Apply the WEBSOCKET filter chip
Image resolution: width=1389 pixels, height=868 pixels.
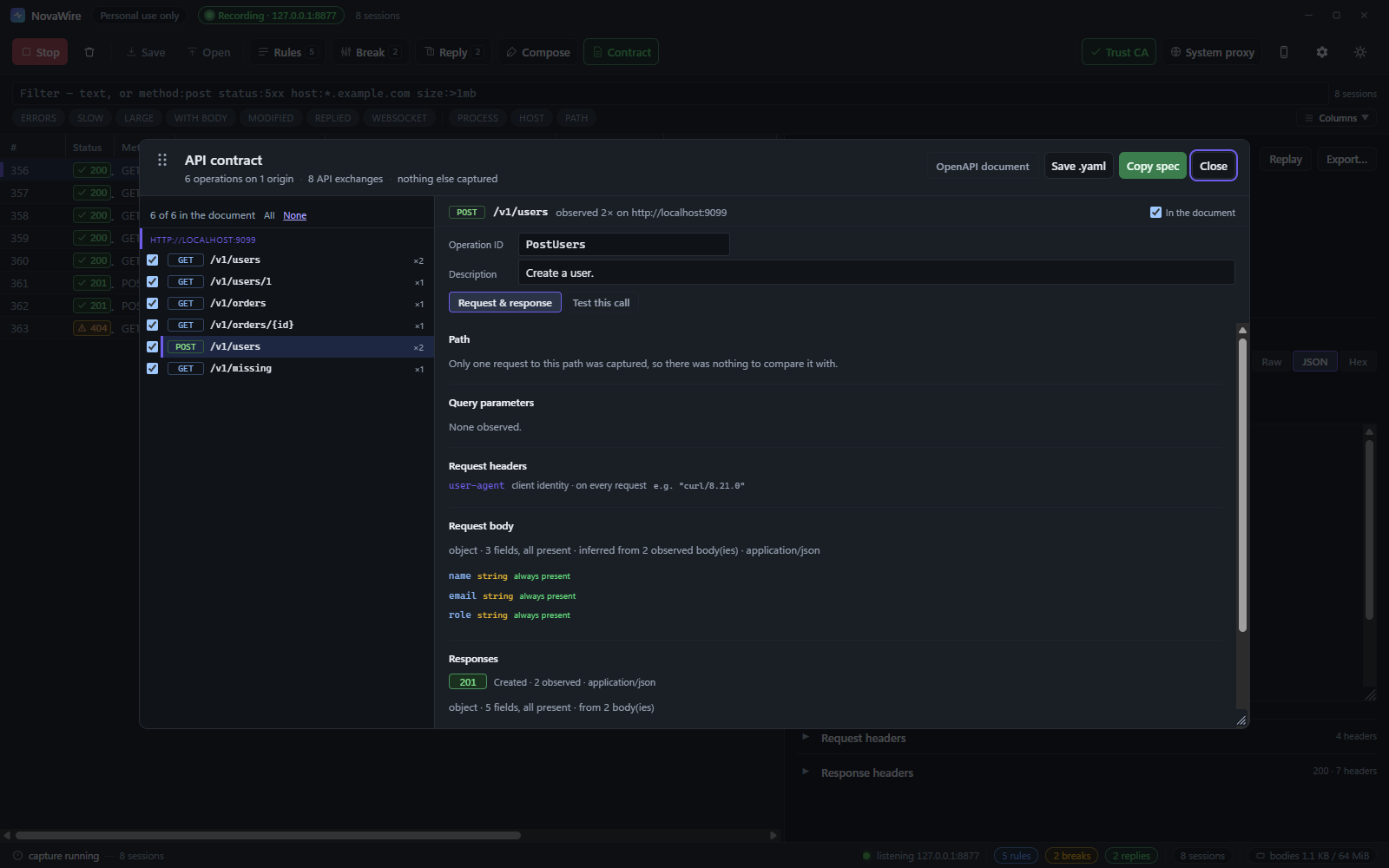(x=399, y=118)
